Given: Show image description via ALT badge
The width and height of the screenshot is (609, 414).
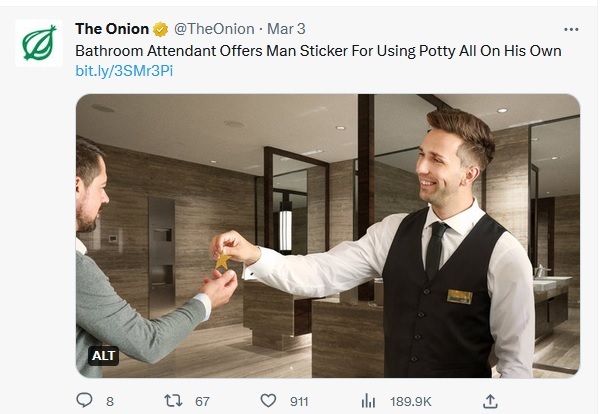Looking at the screenshot, I should click(103, 355).
